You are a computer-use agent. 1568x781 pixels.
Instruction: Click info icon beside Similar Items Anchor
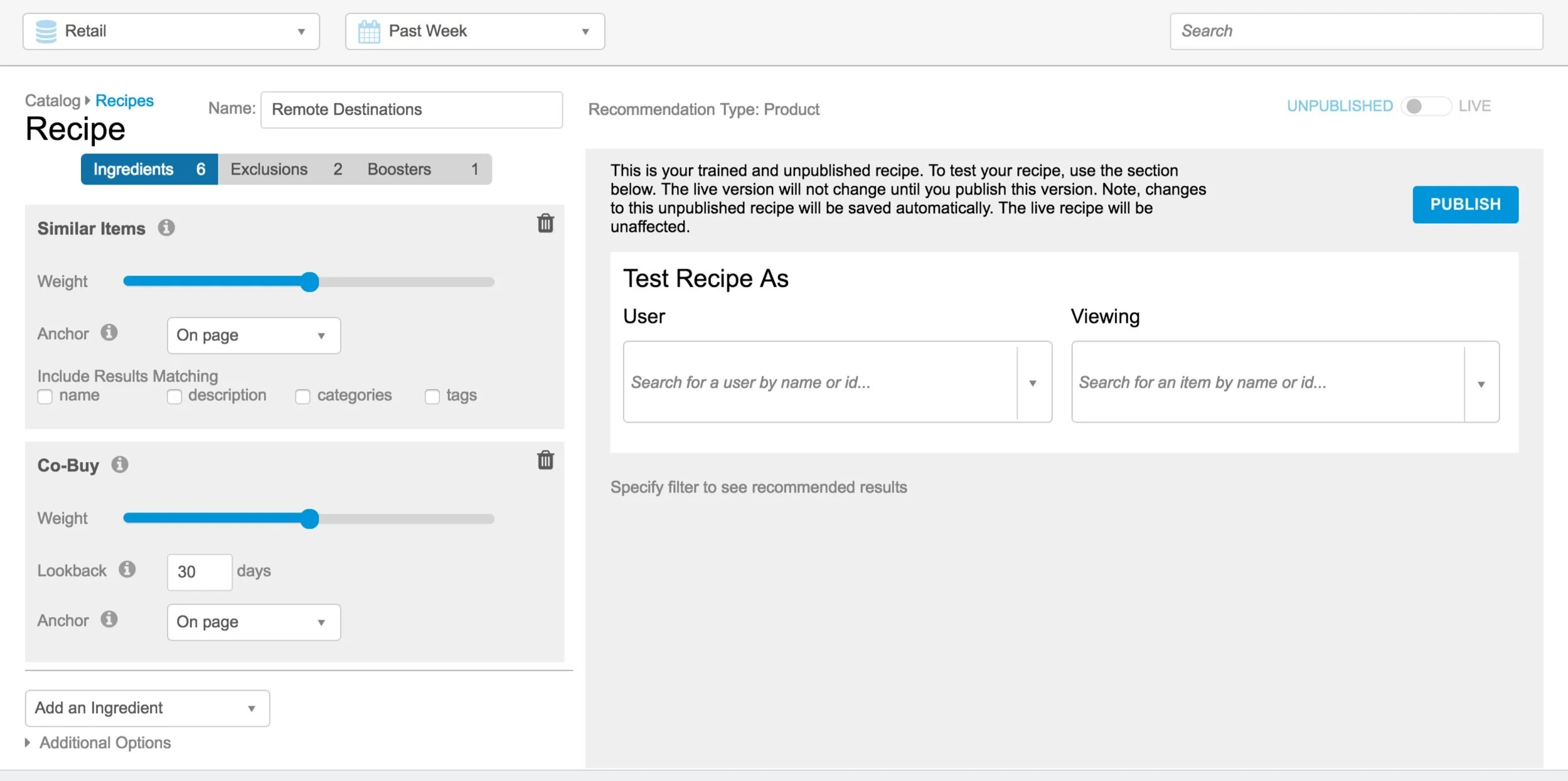109,332
